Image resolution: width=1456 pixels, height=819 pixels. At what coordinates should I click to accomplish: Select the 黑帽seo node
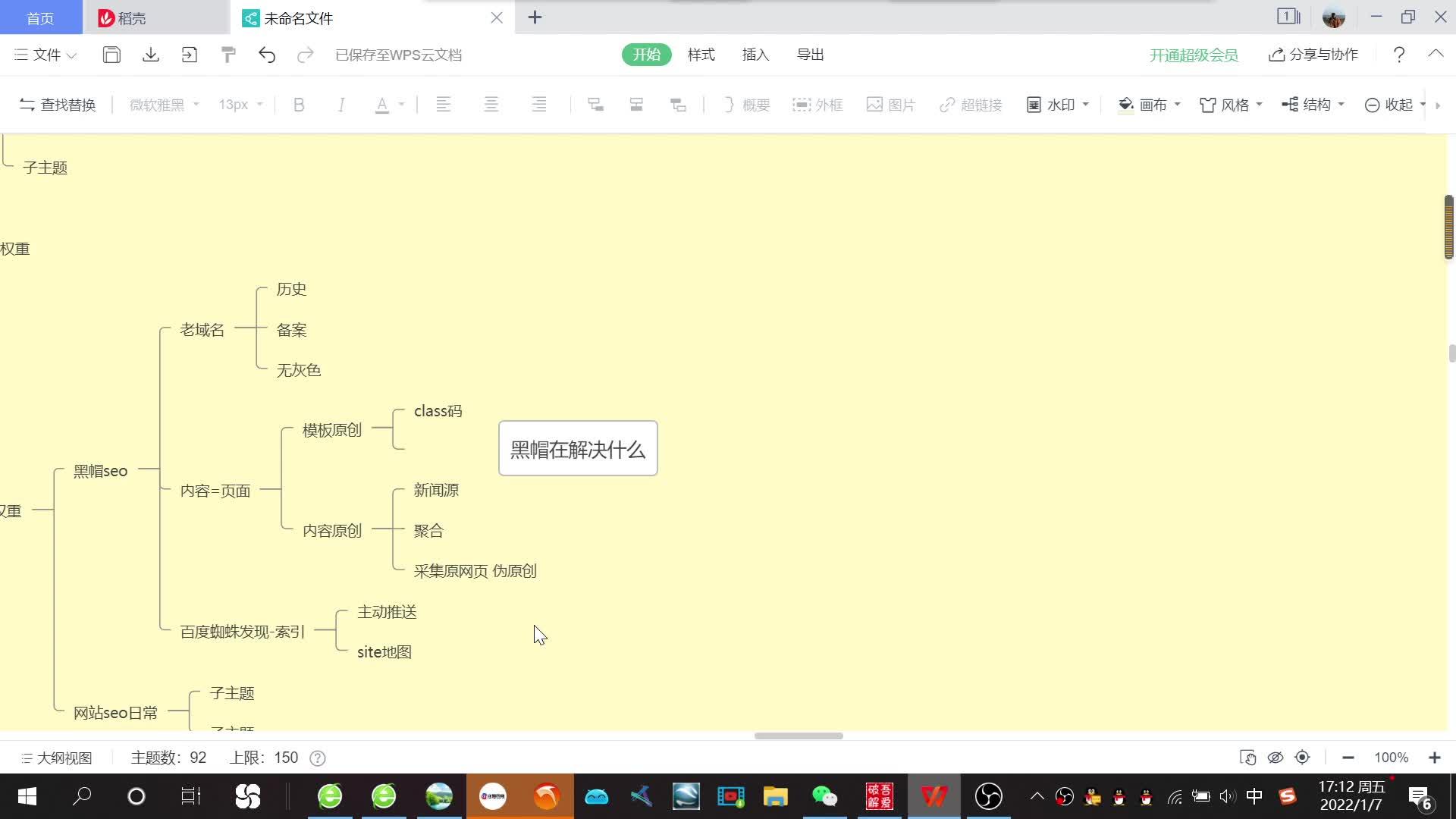point(100,471)
